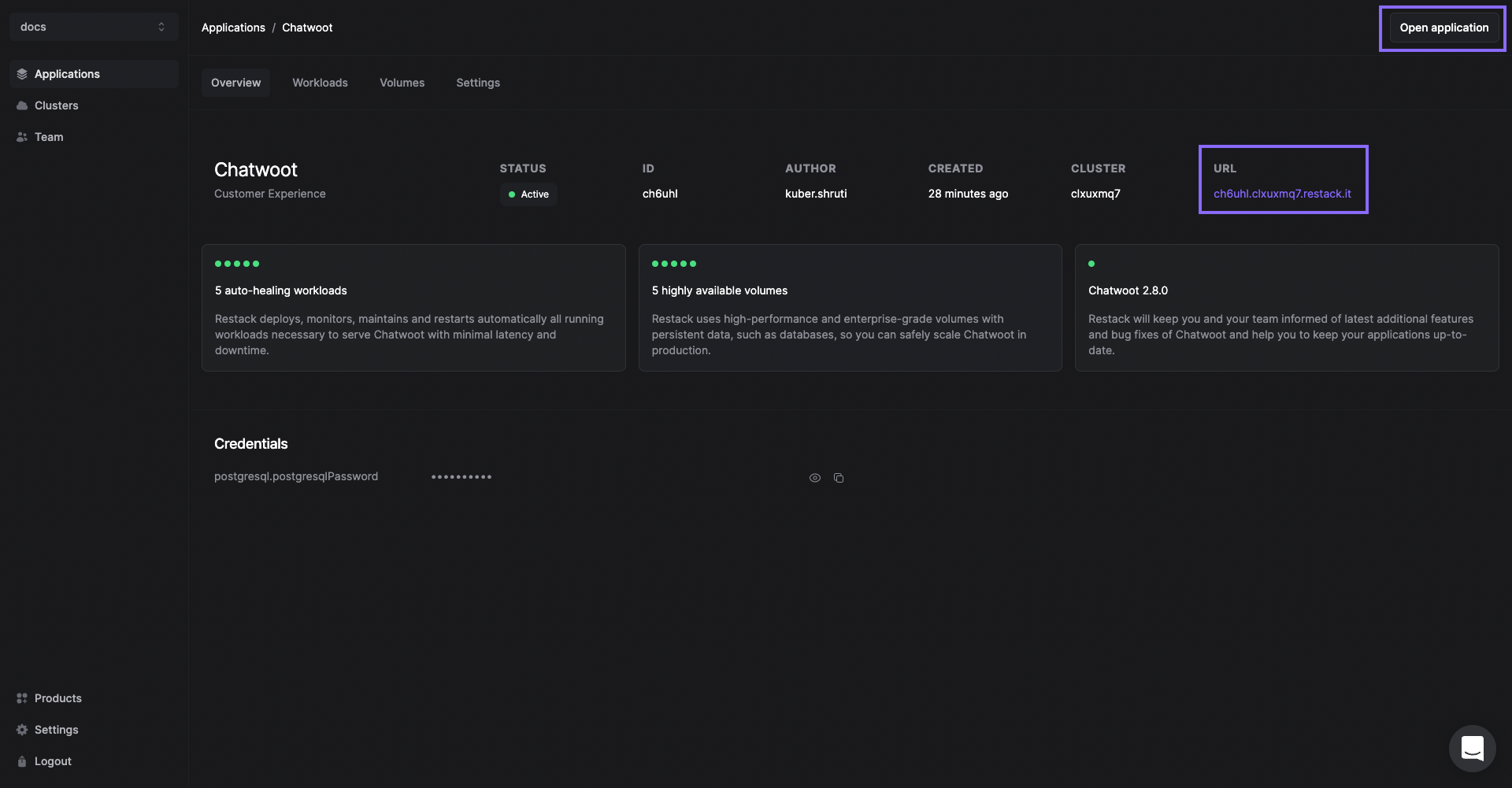Select the Overview tab
The height and width of the screenshot is (788, 1512).
[x=235, y=83]
